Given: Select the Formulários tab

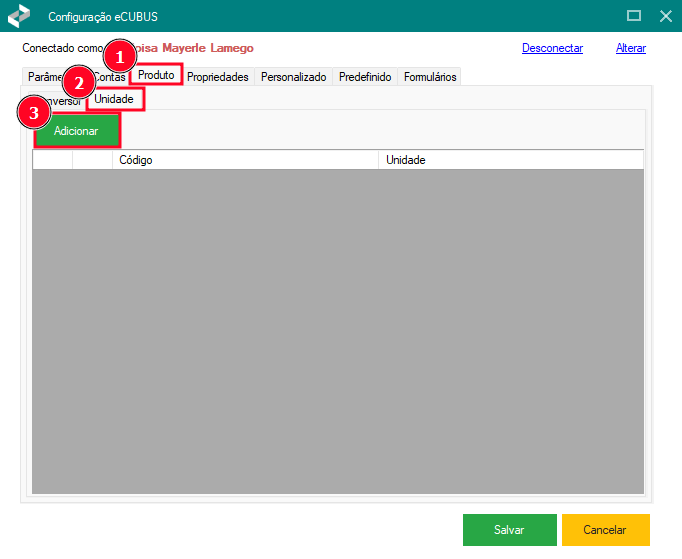Looking at the screenshot, I should click(430, 77).
